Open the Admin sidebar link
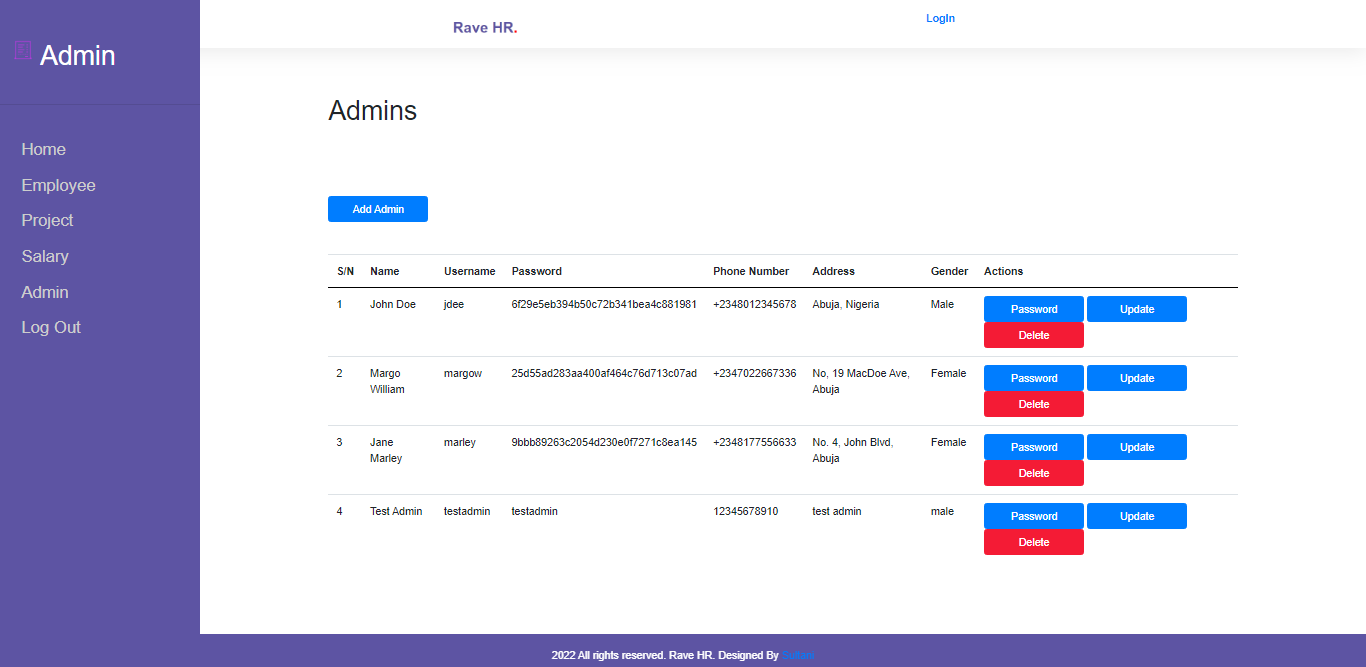This screenshot has width=1366, height=667. tap(45, 292)
